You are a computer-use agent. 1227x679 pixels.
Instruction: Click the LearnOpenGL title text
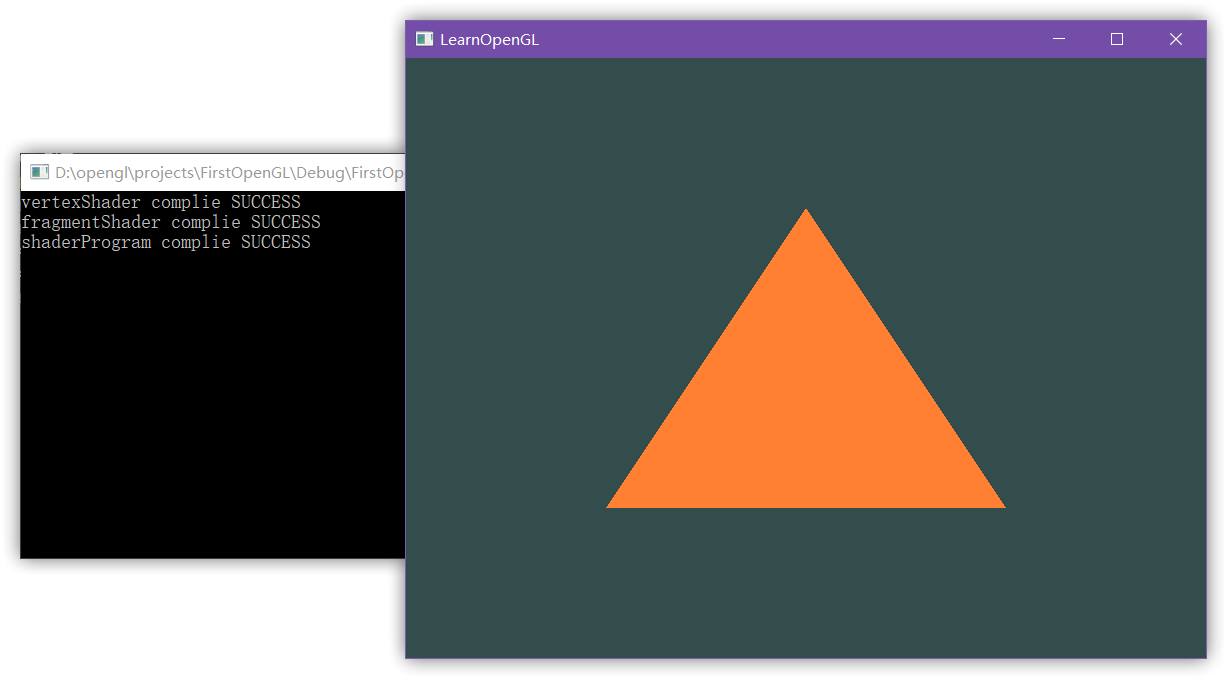(489, 40)
